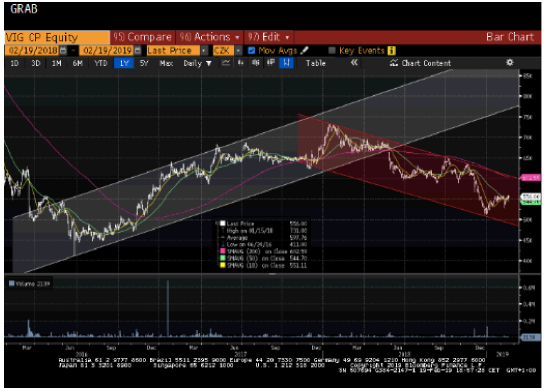Click the yellow SMAVG (10) legend swatch
This screenshot has width=546, height=392.
point(223,265)
